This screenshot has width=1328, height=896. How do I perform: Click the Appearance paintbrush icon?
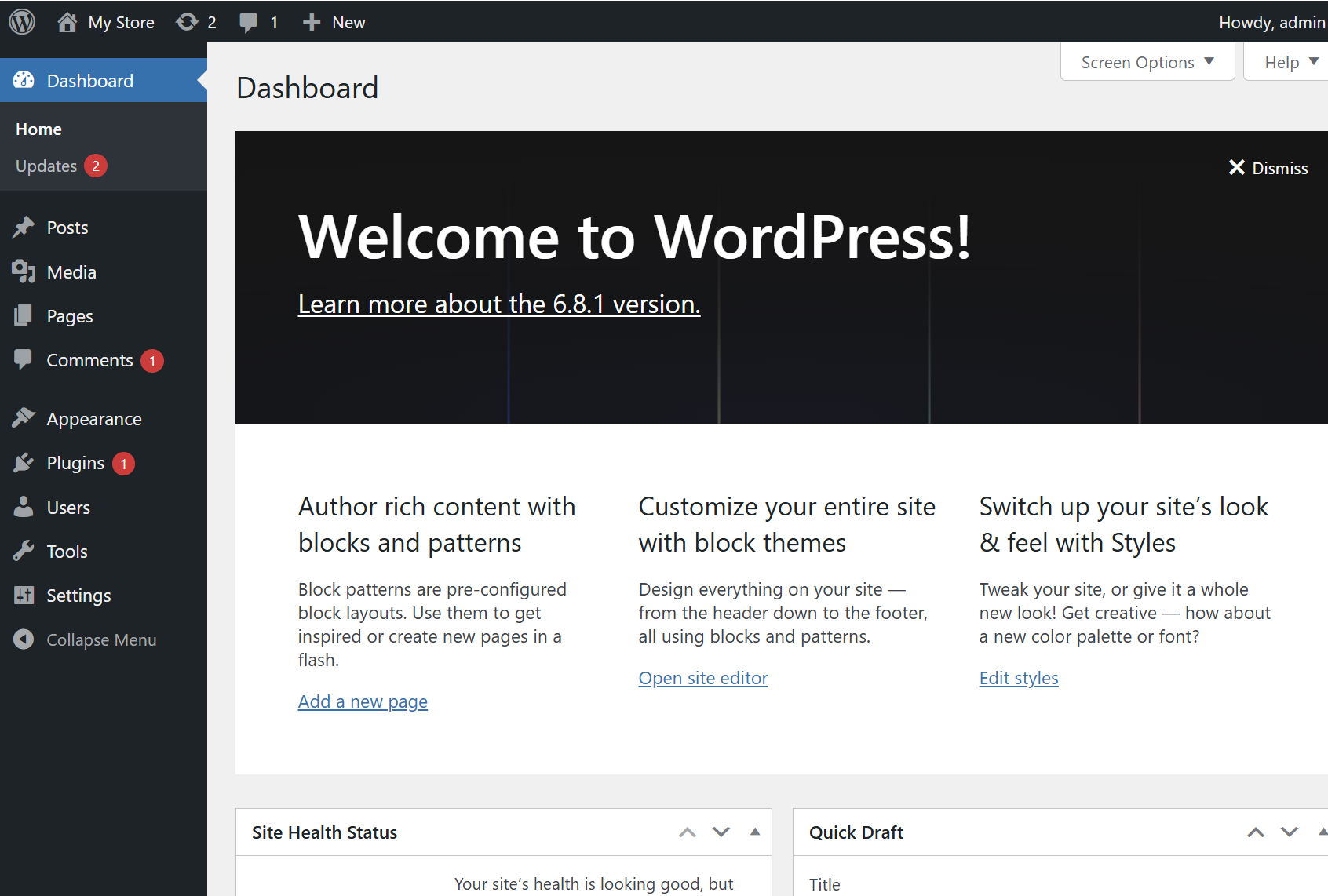pos(24,418)
